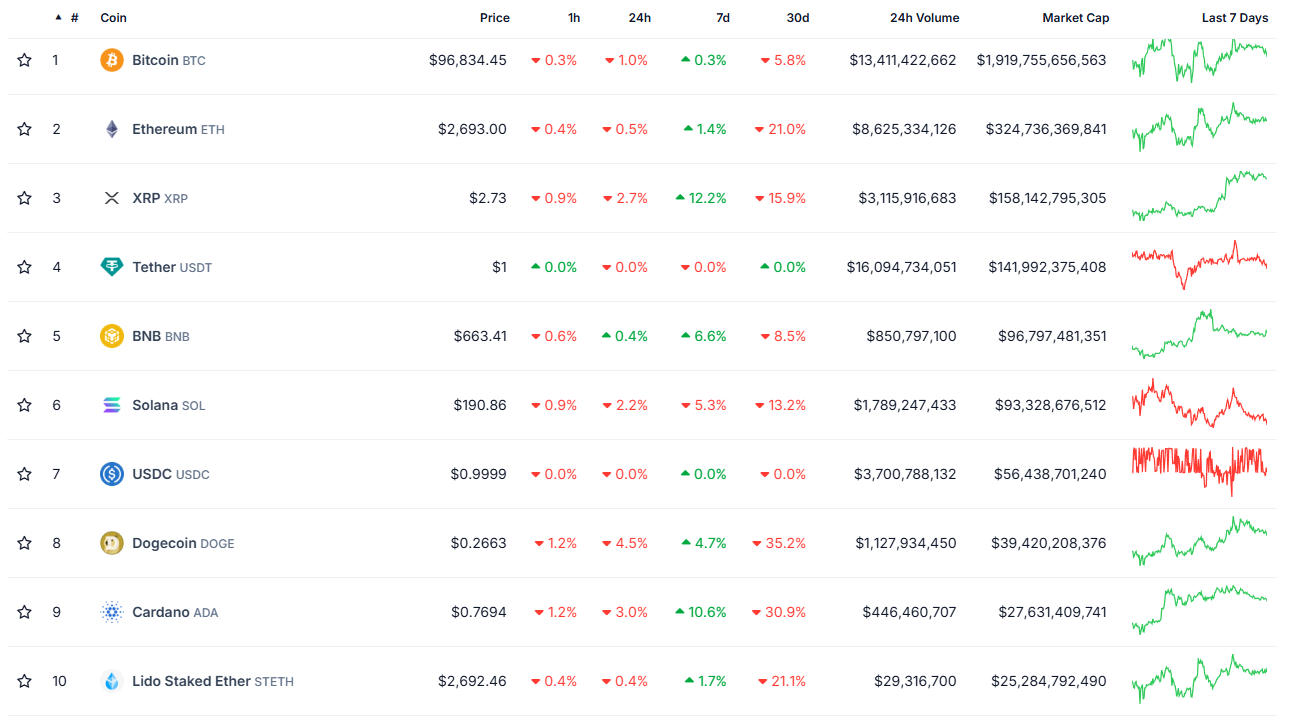
Task: Sort by the Price column header
Action: tap(494, 18)
